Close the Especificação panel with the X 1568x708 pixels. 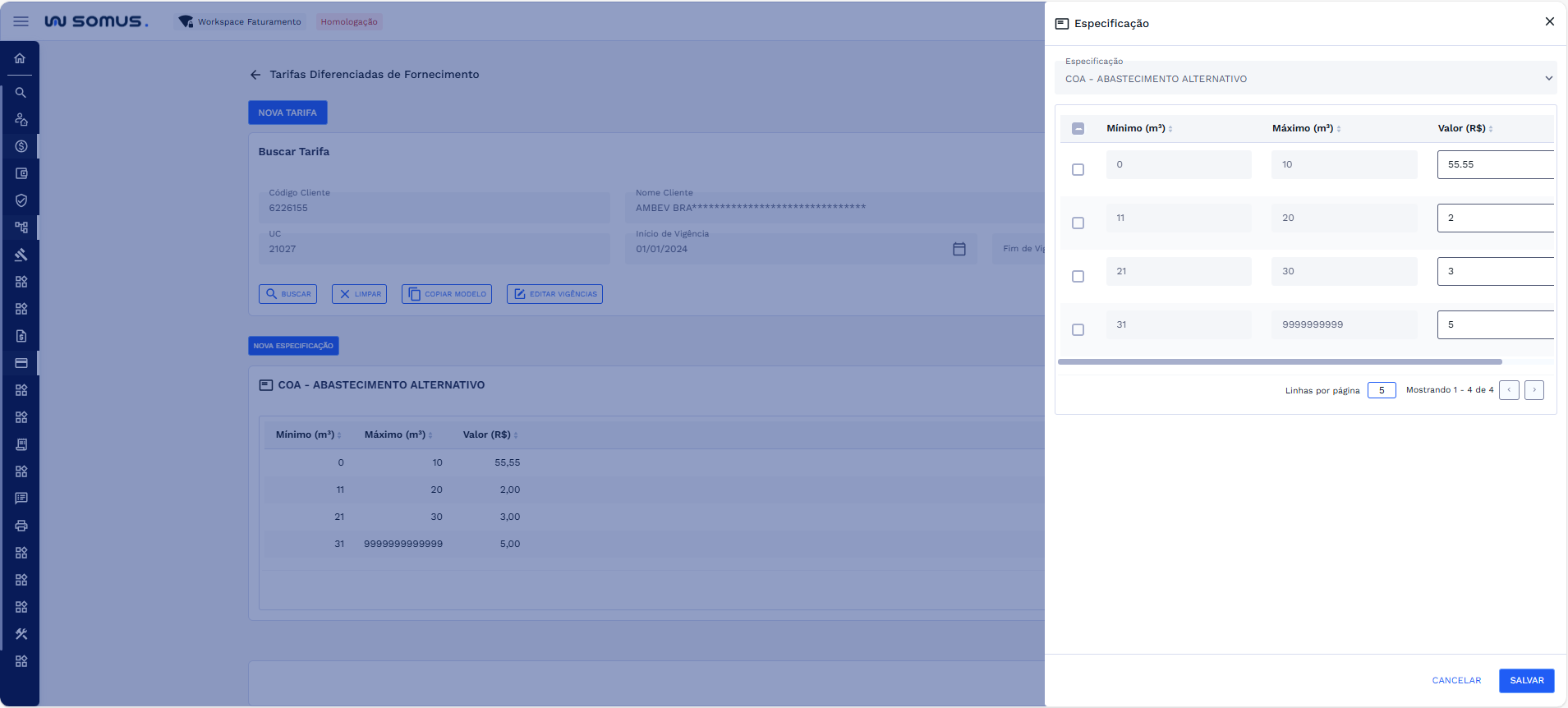(1549, 22)
